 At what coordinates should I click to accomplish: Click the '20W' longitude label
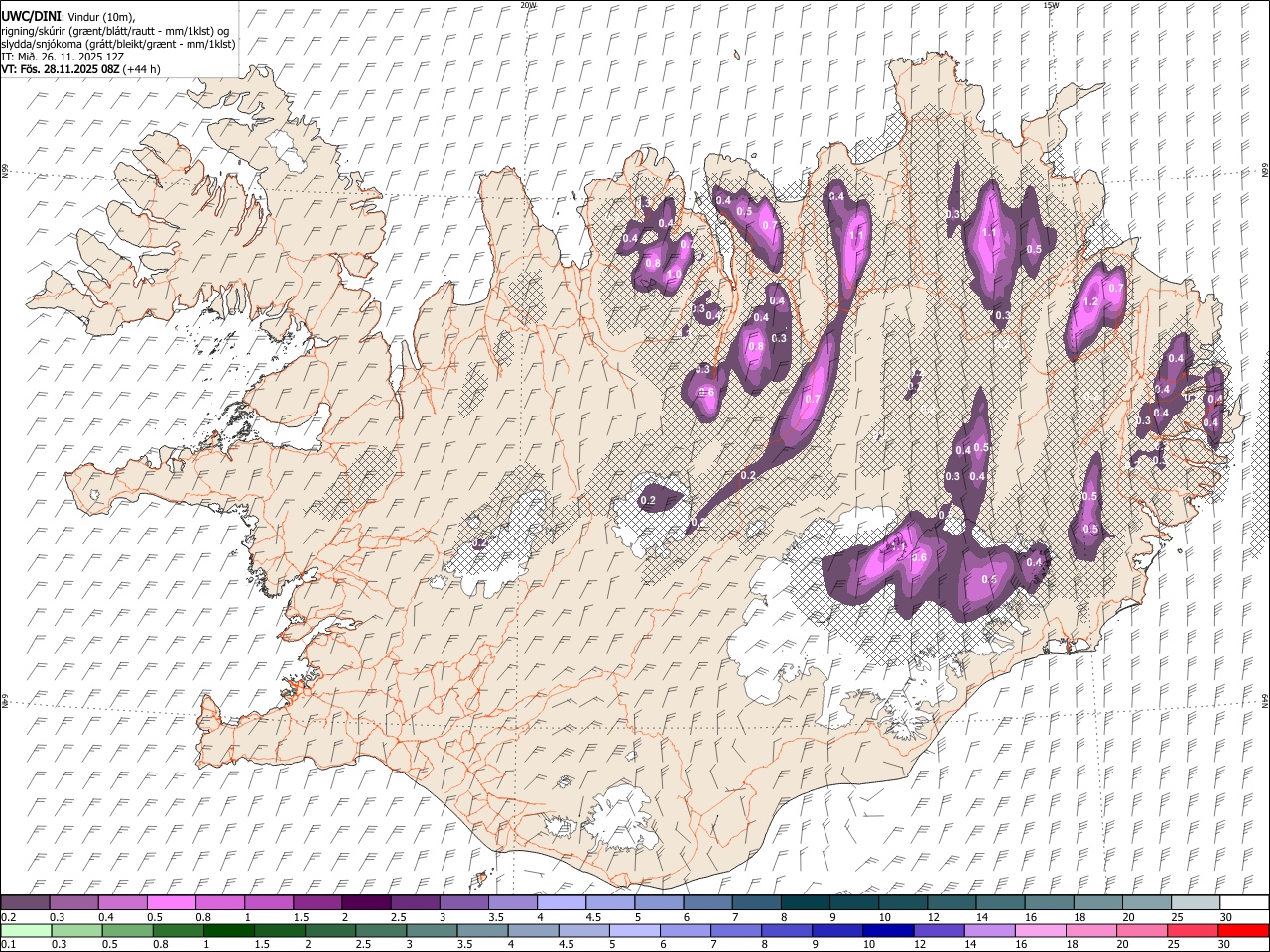click(x=528, y=4)
